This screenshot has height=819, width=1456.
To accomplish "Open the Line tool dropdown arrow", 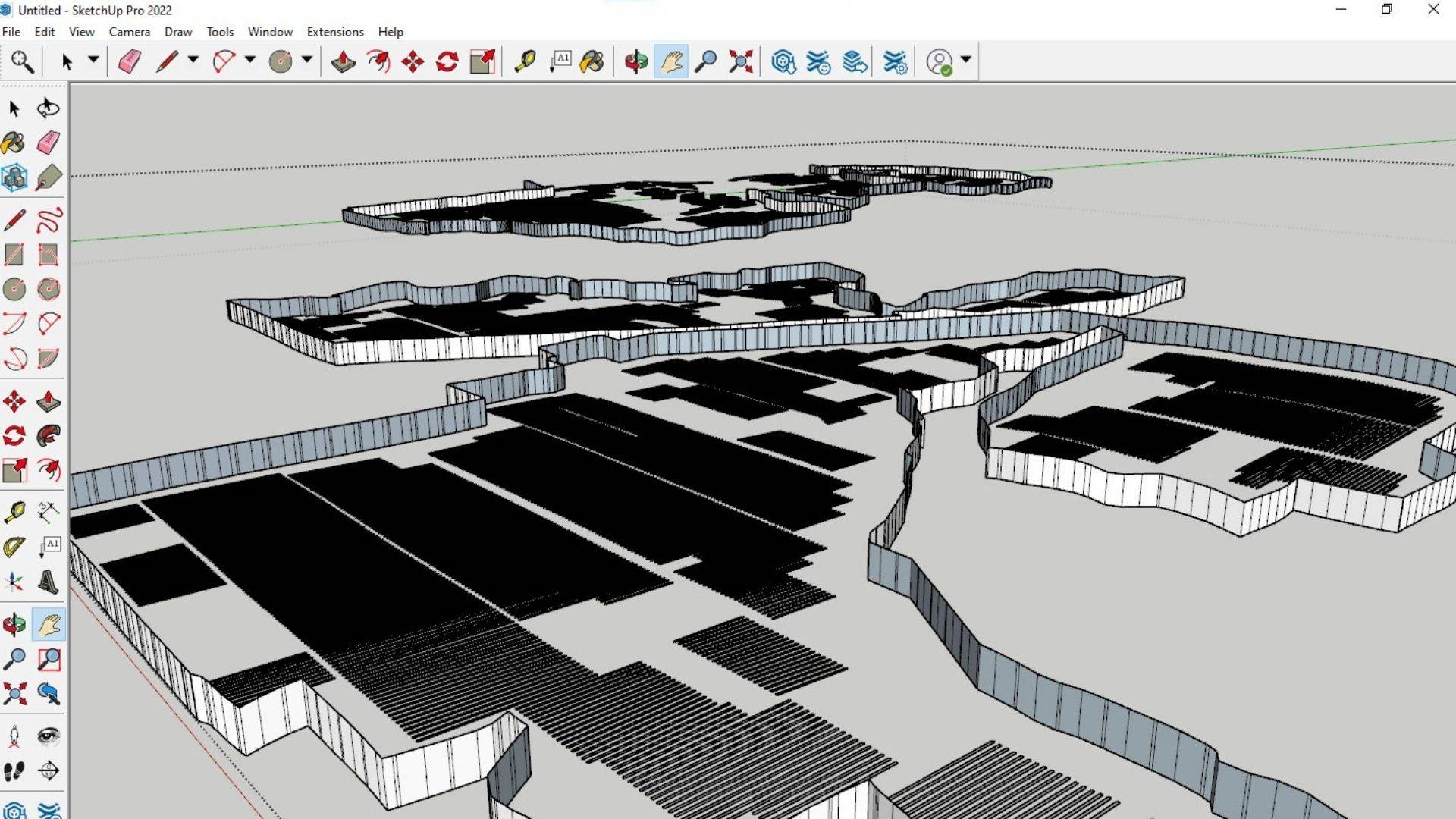I will click(x=193, y=60).
